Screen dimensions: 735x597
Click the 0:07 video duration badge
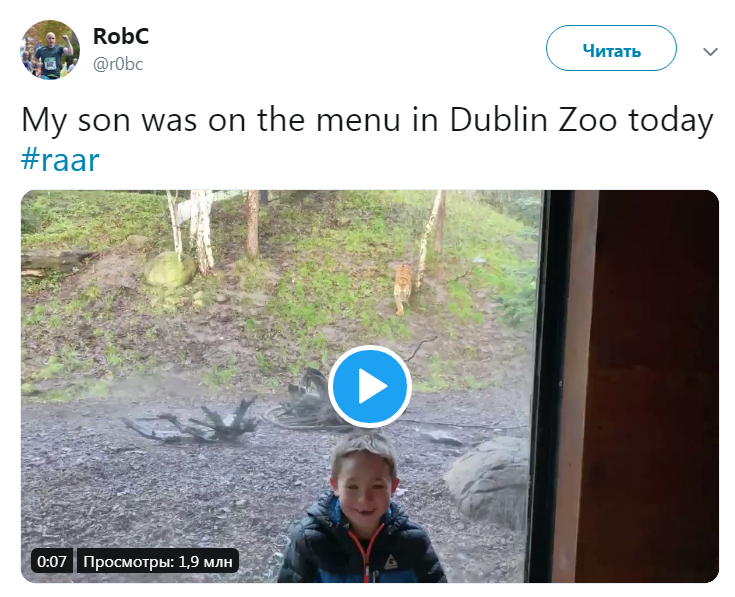coord(51,561)
